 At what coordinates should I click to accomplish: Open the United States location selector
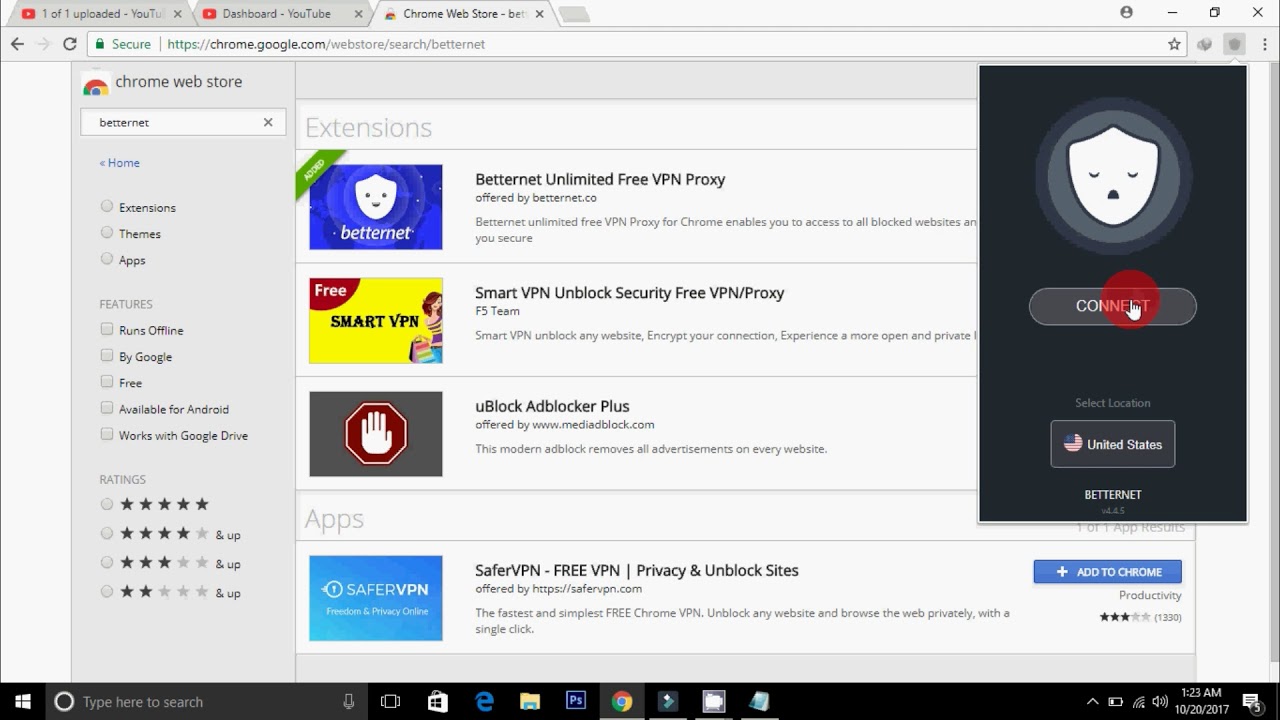pos(1113,444)
